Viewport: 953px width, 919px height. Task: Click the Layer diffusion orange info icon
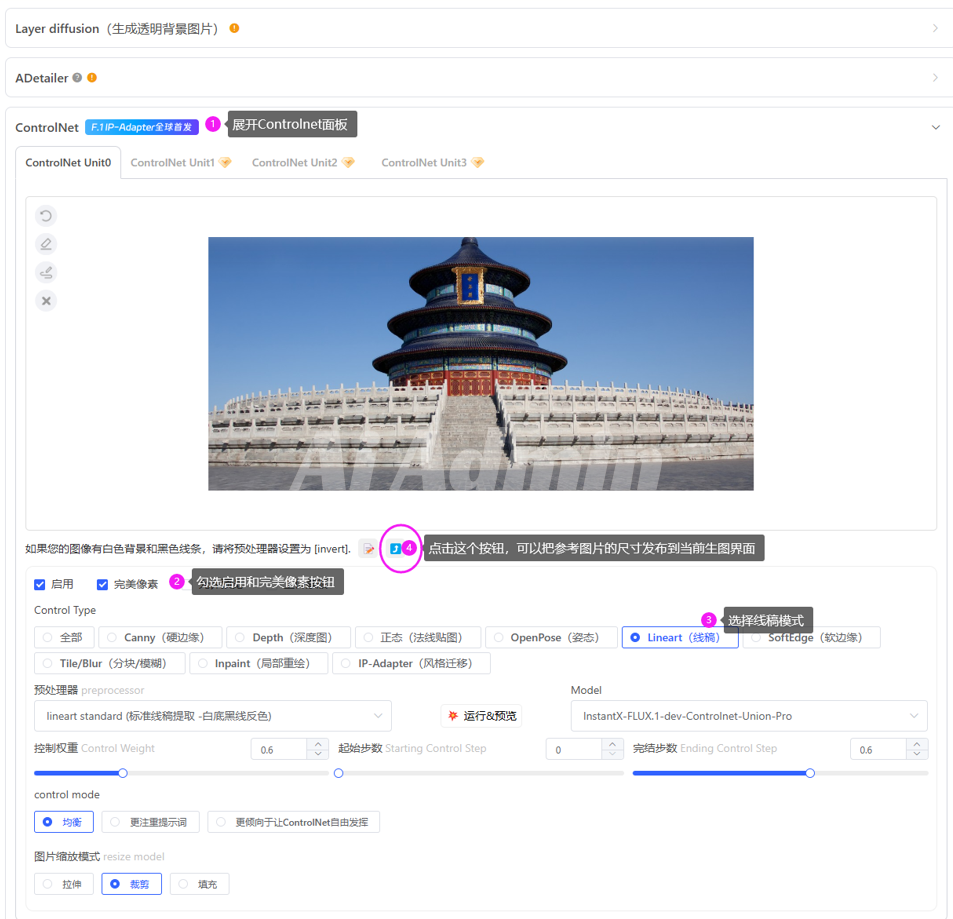coord(235,28)
